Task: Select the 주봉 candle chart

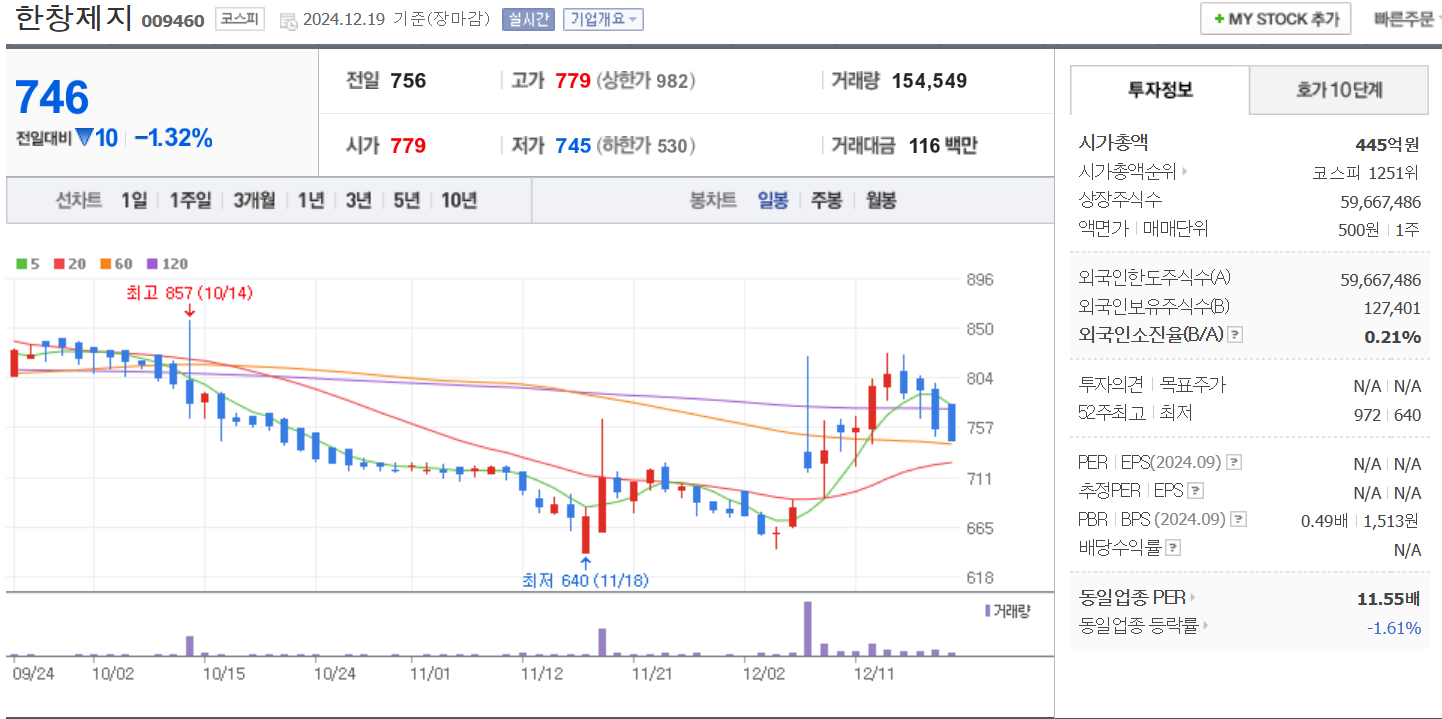Action: click(826, 200)
